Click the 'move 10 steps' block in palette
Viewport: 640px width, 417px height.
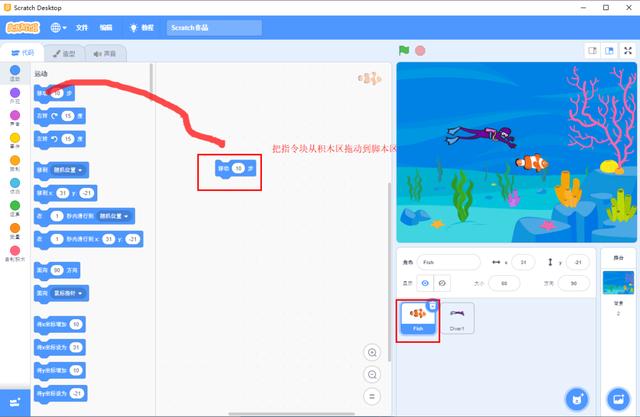(x=54, y=93)
